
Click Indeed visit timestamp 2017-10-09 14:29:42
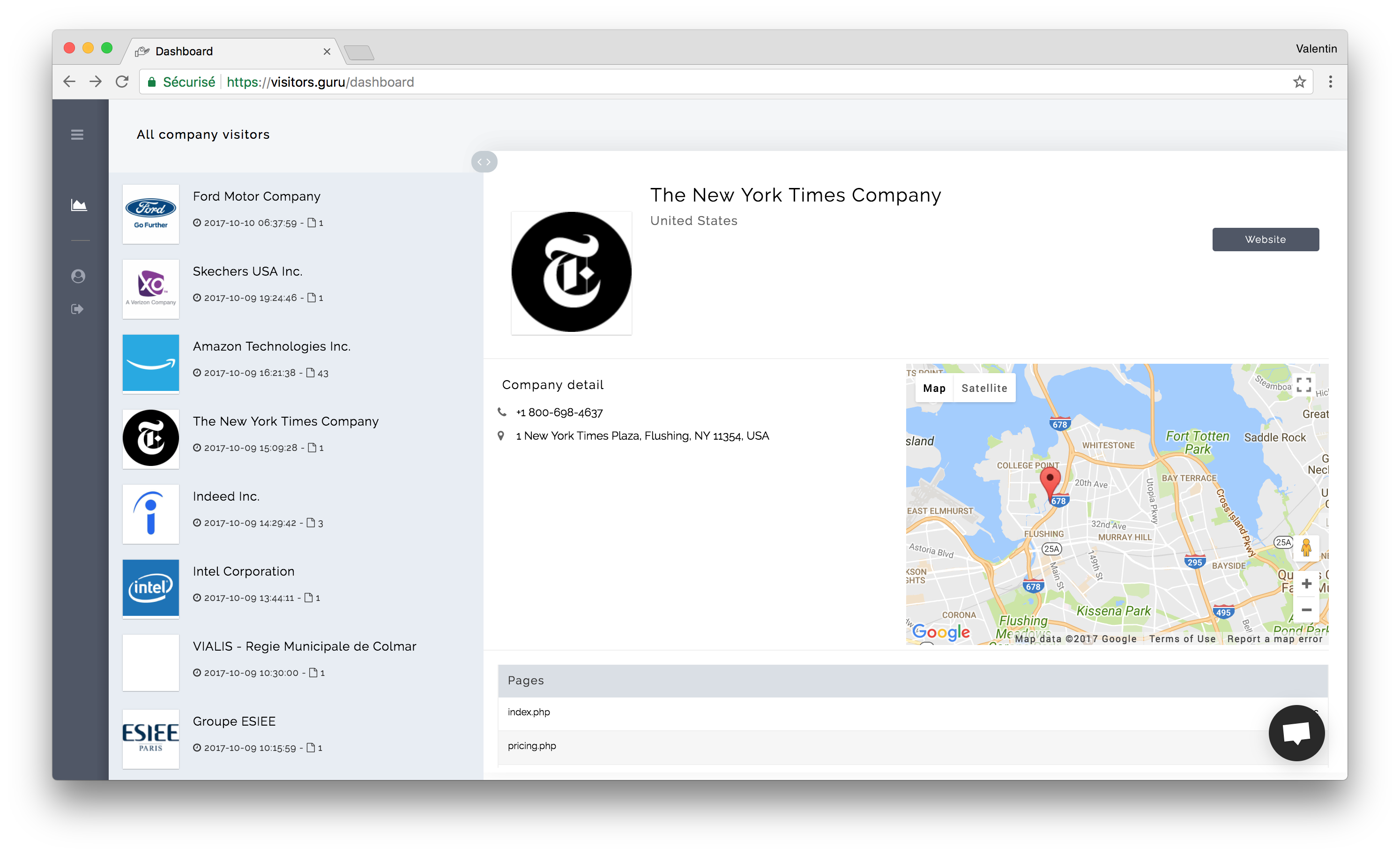[x=250, y=523]
